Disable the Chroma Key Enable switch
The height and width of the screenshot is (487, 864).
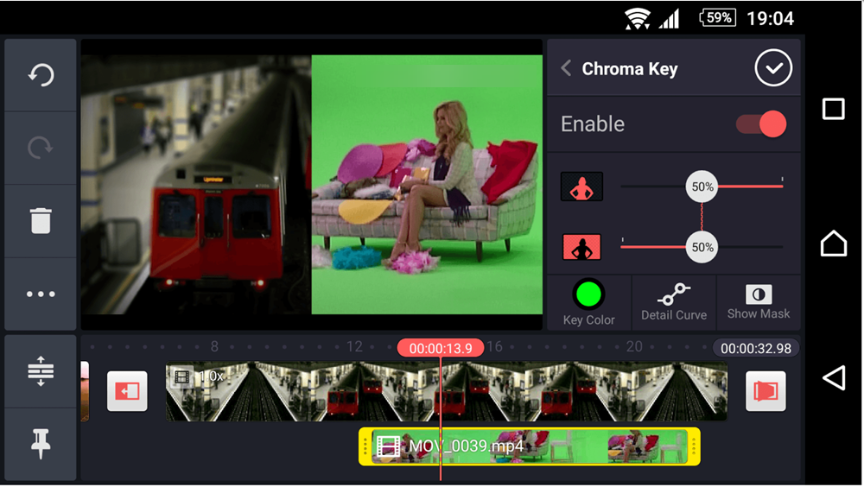(761, 124)
